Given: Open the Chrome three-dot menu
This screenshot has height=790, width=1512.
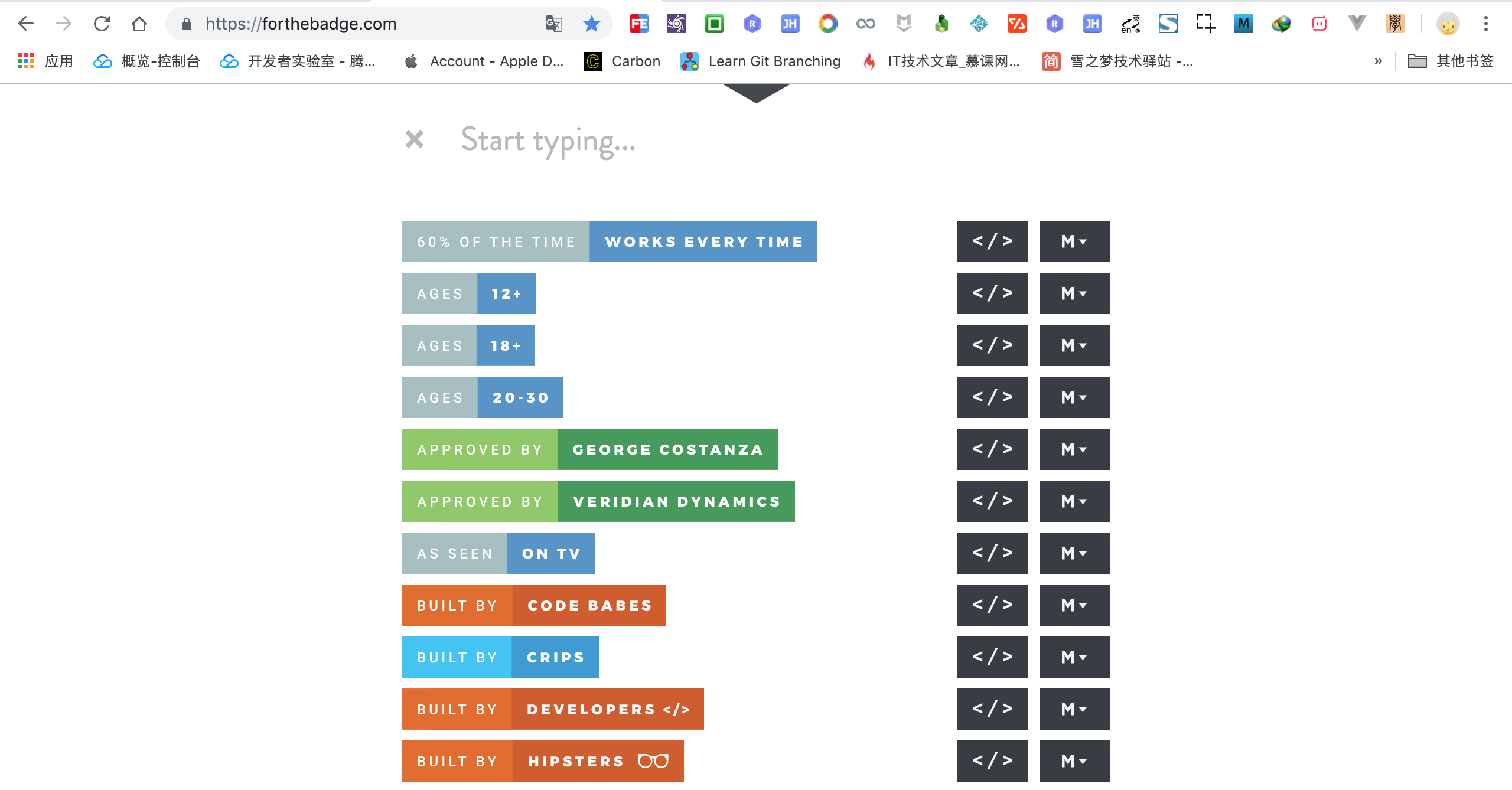Looking at the screenshot, I should pyautogui.click(x=1485, y=24).
